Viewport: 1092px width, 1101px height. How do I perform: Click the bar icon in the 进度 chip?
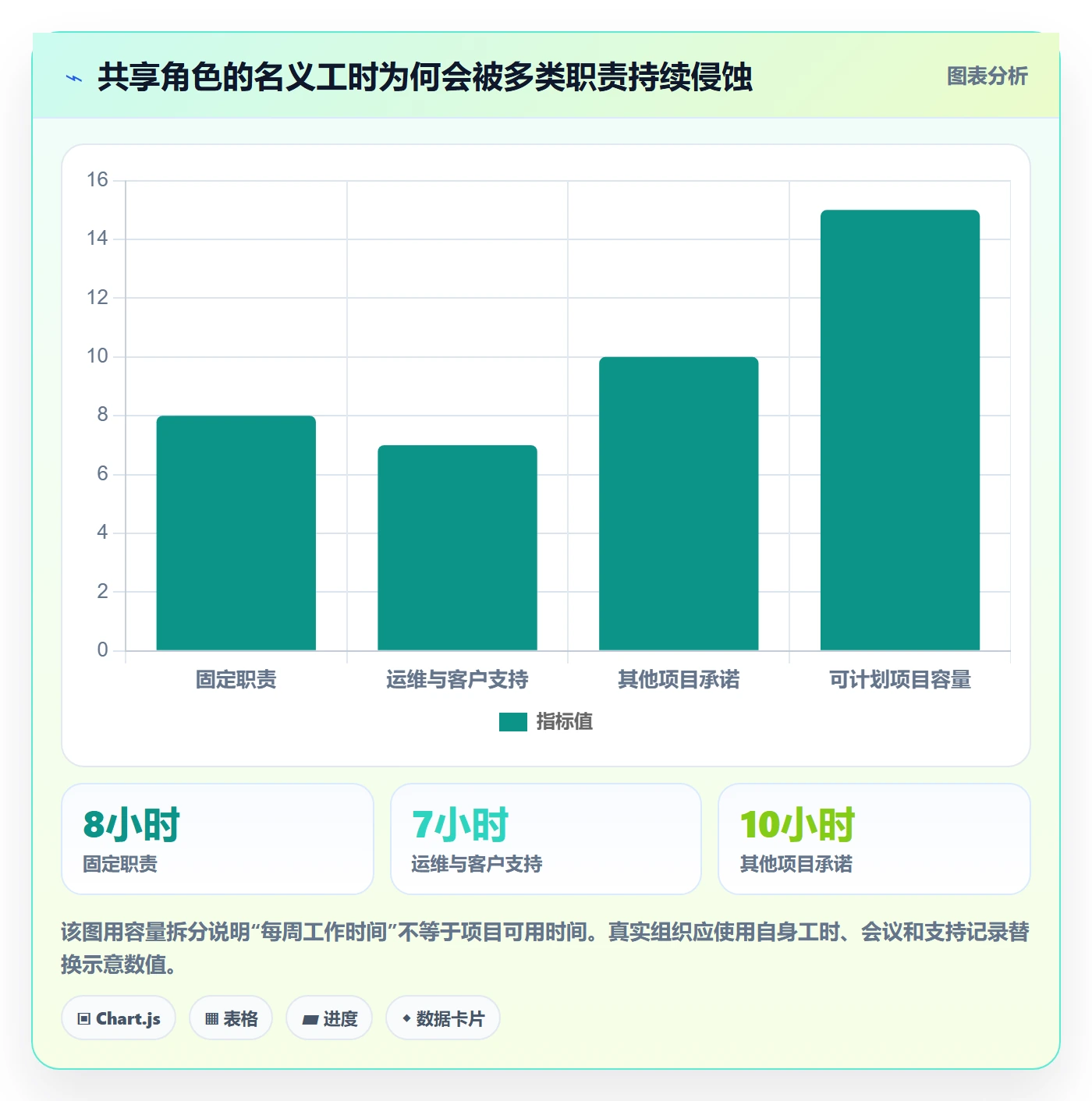pyautogui.click(x=310, y=1019)
